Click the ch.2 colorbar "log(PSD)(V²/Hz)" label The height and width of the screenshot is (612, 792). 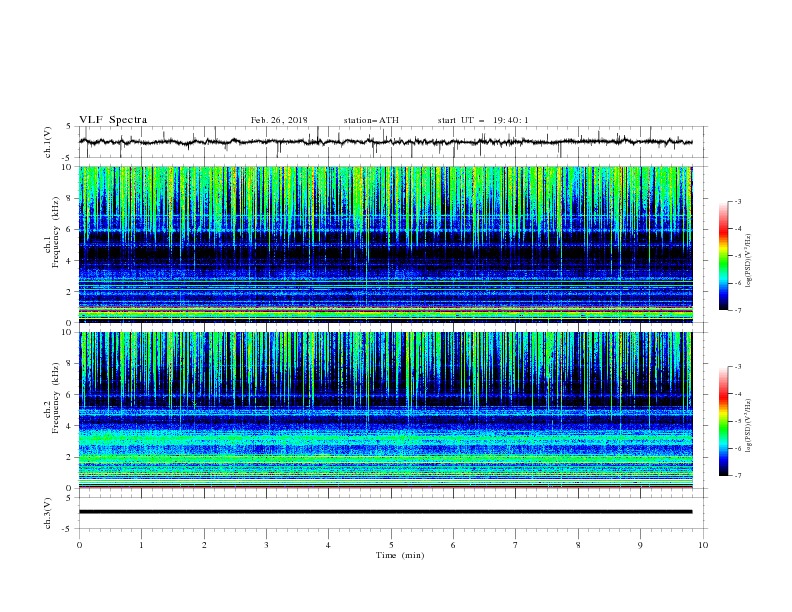tap(749, 426)
